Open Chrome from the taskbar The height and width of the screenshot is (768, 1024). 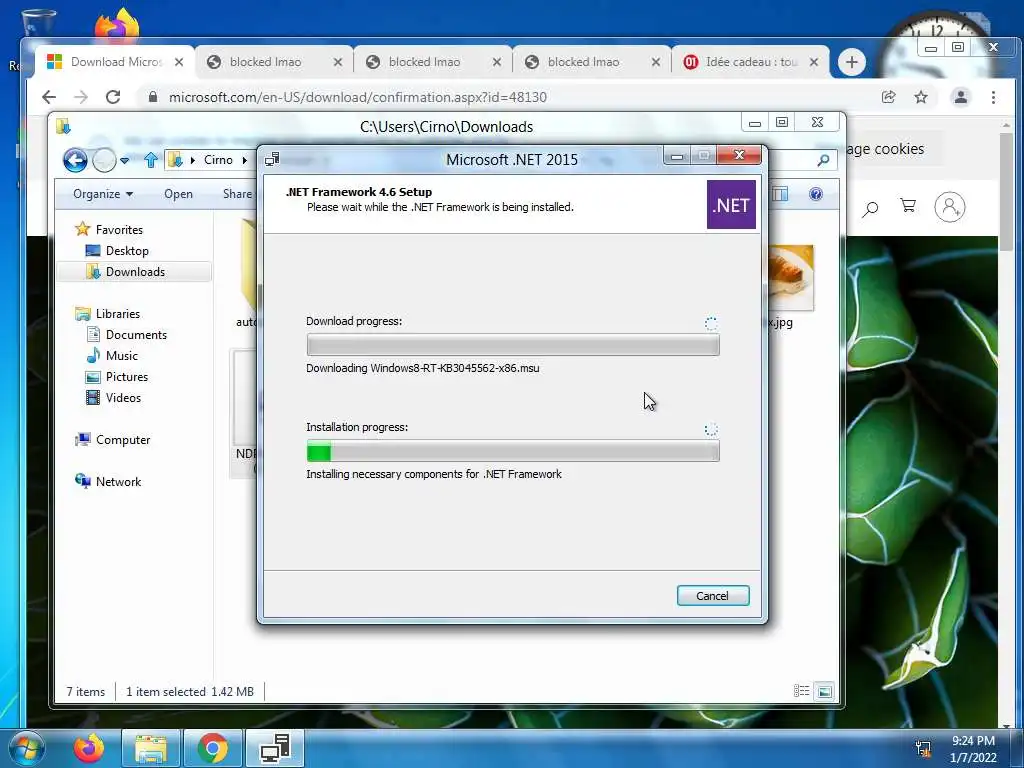[213, 748]
